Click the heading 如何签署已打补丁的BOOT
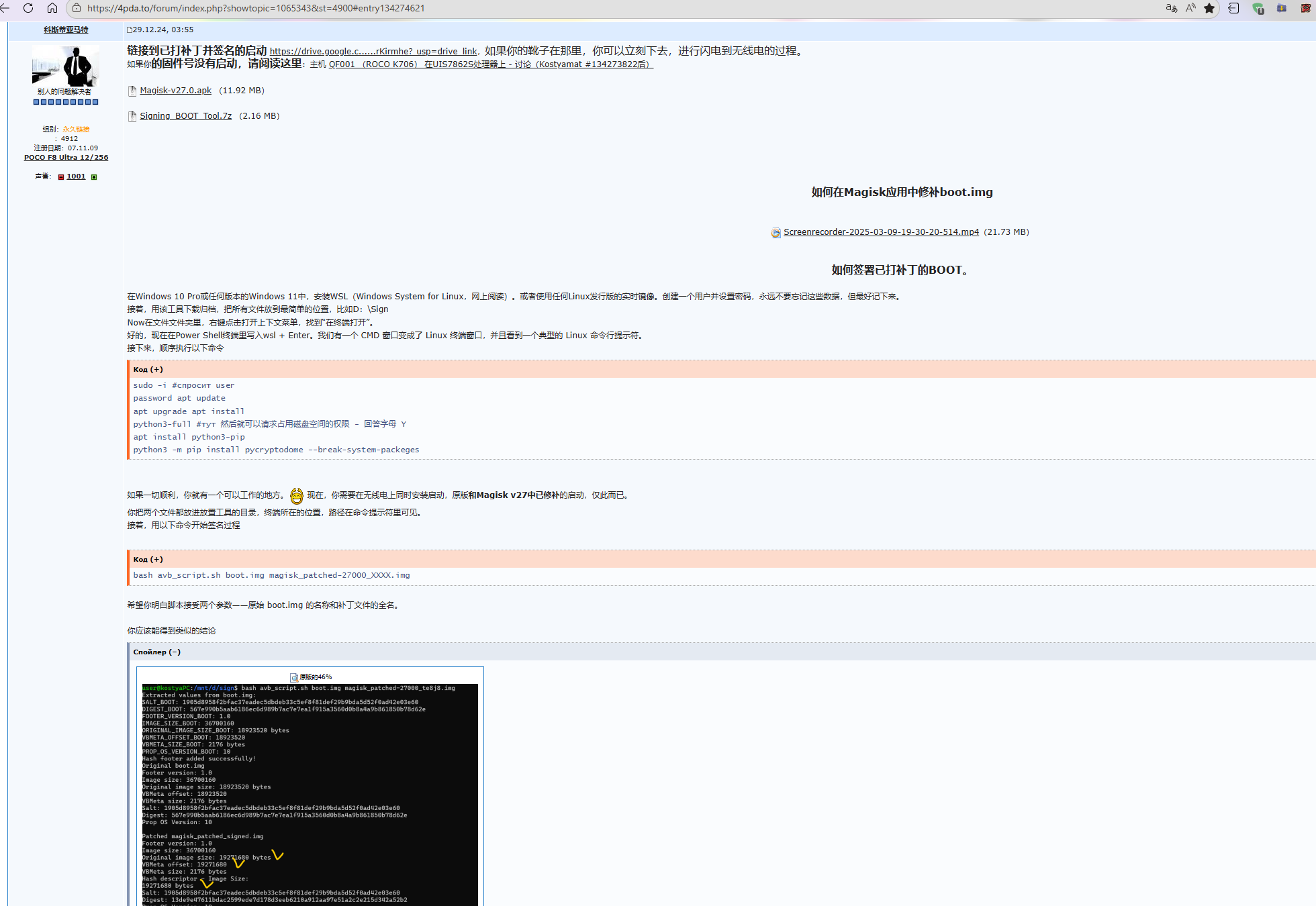The height and width of the screenshot is (906, 1316). 902,270
